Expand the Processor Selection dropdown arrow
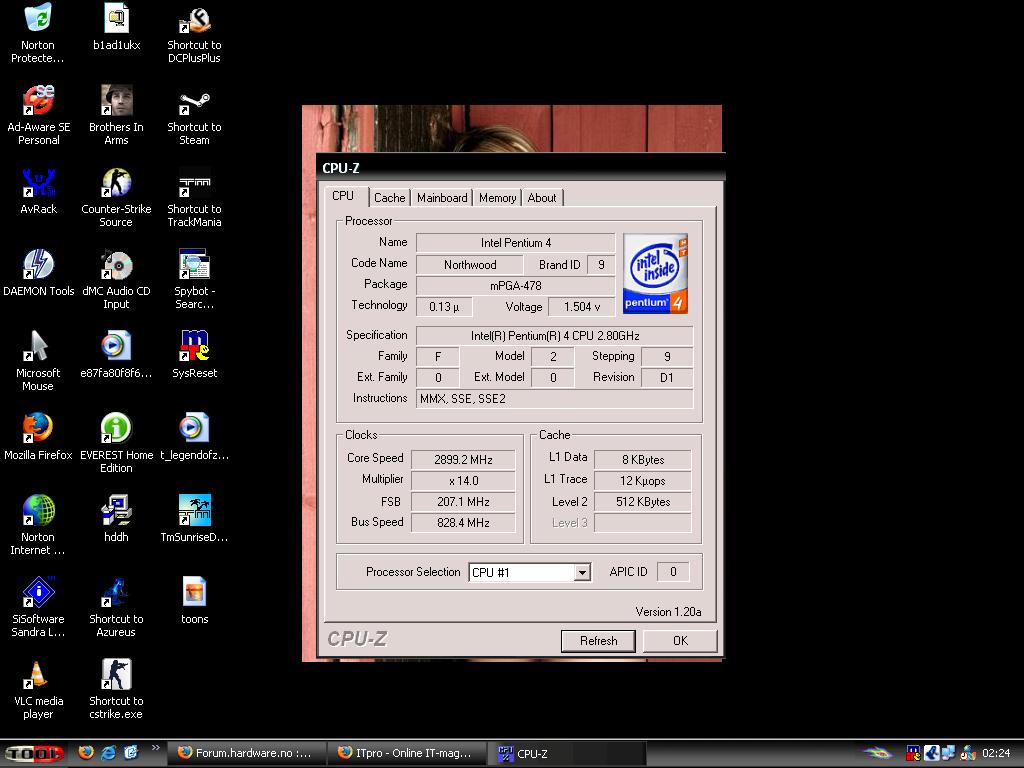 [582, 573]
